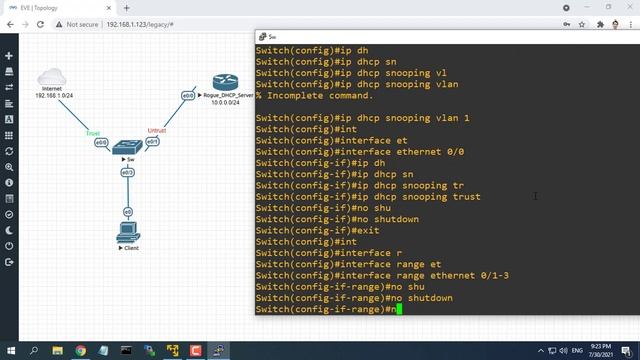Go back in browser
The image size is (640, 360).
10,24
